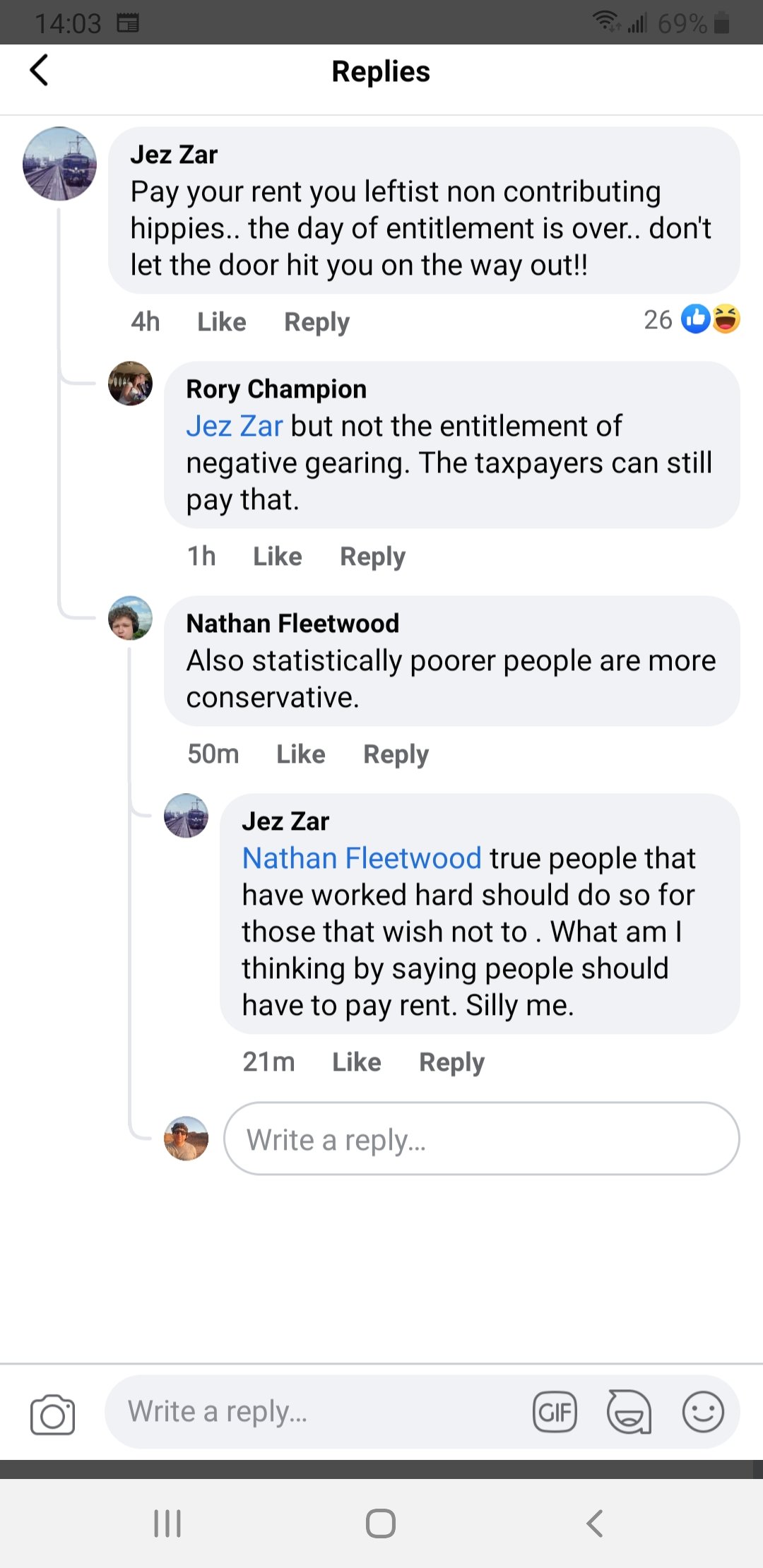Screen dimensions: 763x1568
Task: Open the GIF picker
Action: [x=555, y=1413]
